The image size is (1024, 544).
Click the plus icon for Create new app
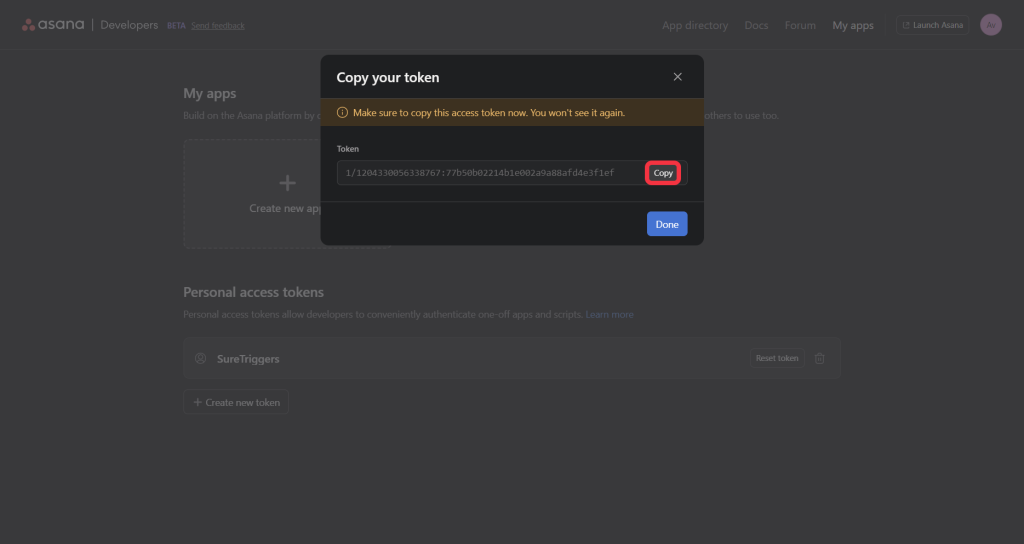287,183
